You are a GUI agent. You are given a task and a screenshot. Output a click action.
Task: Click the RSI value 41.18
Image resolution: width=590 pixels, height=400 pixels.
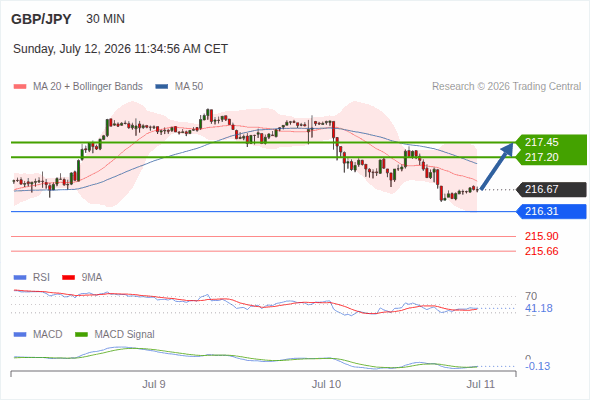click(539, 309)
